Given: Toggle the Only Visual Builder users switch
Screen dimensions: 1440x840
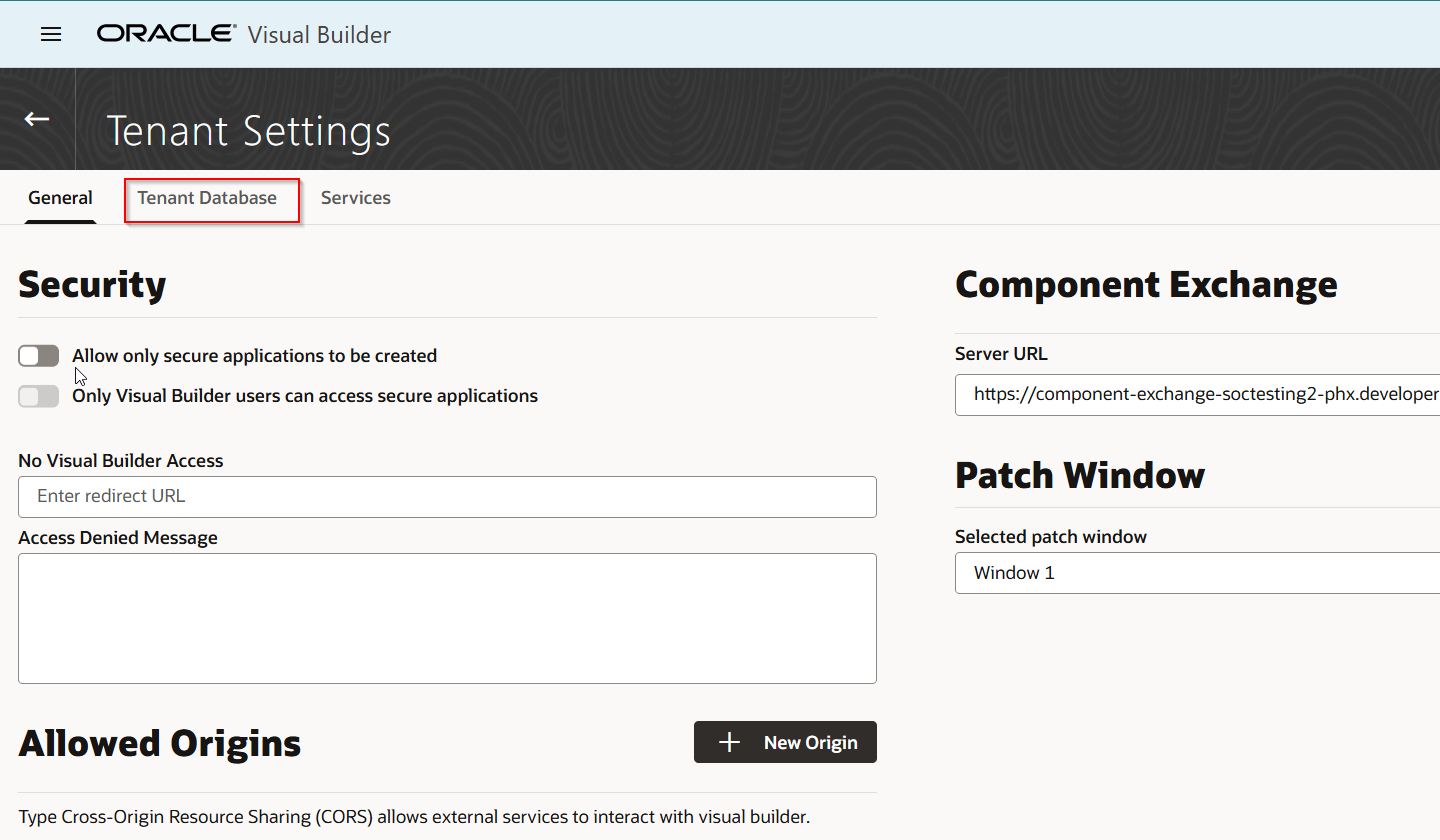Looking at the screenshot, I should [x=39, y=396].
